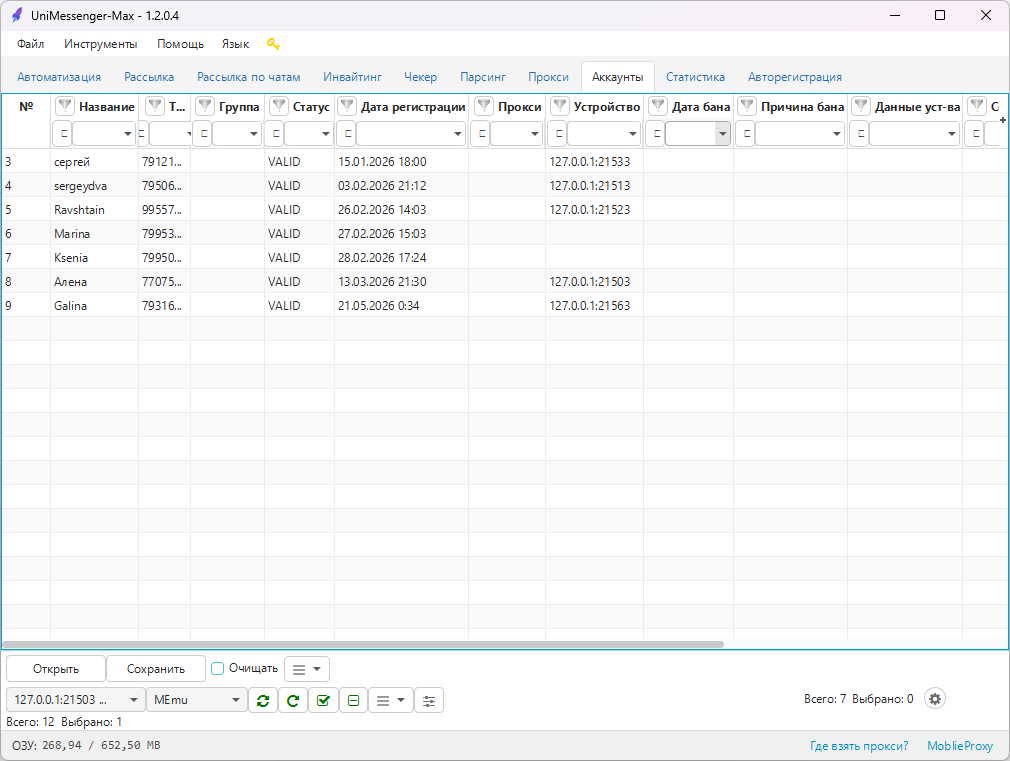This screenshot has height=761, width=1010.
Task: Open the Дата бана filter dropdown arrow
Action: click(x=723, y=134)
